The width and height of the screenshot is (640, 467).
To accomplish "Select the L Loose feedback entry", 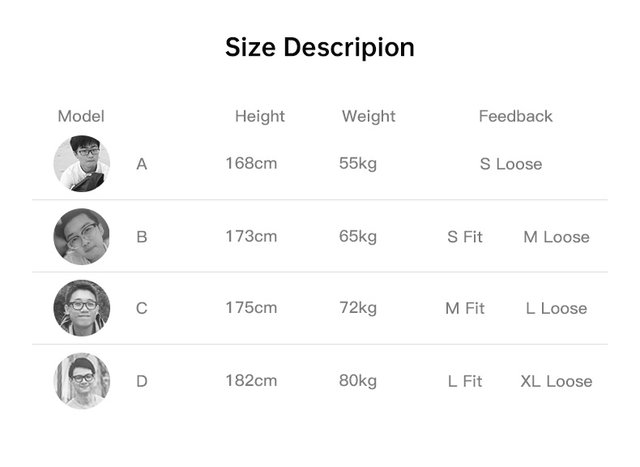I will (556, 308).
